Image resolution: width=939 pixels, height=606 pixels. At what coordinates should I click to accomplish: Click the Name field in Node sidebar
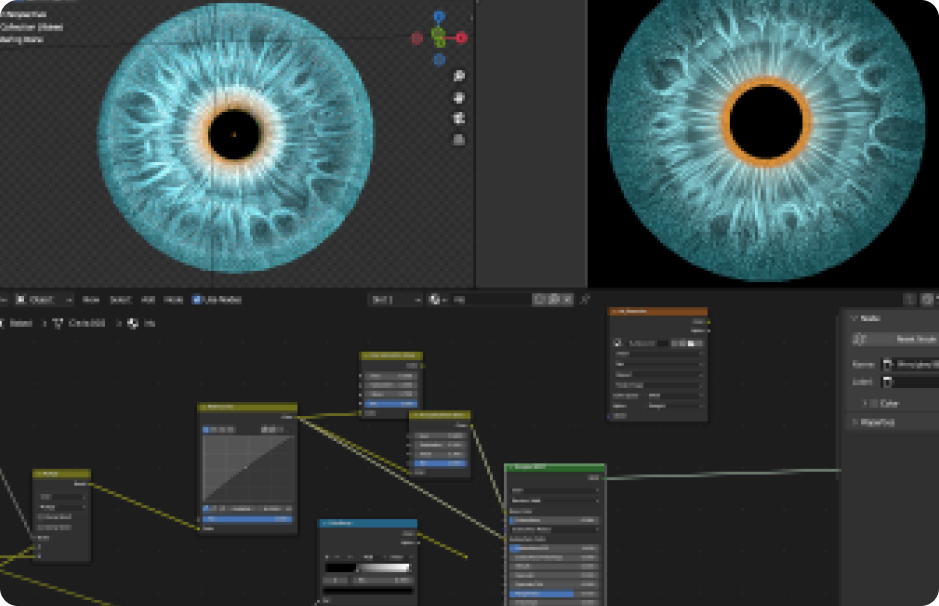(x=910, y=364)
